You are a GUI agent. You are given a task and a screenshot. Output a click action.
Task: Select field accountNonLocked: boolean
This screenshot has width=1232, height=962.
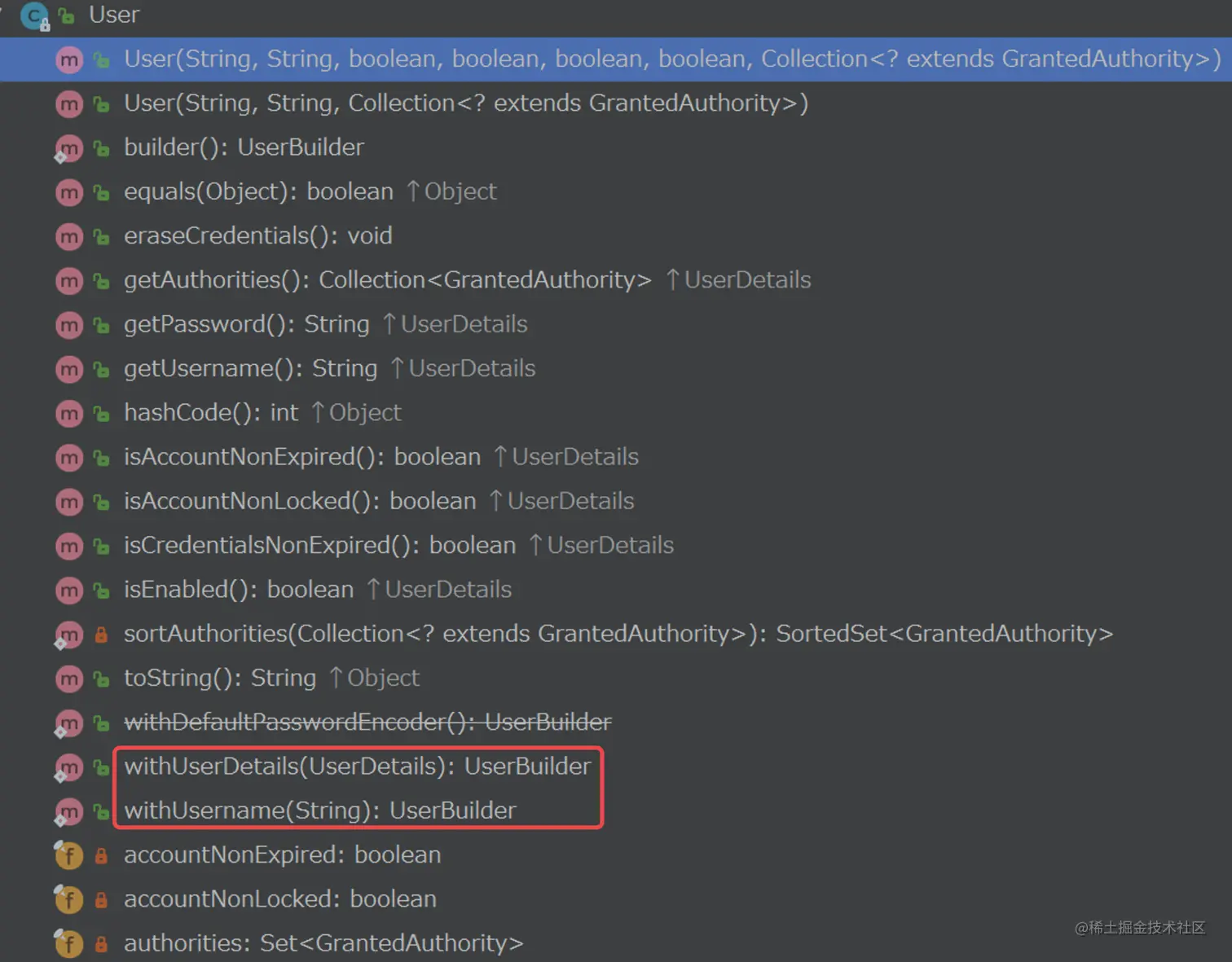click(280, 898)
